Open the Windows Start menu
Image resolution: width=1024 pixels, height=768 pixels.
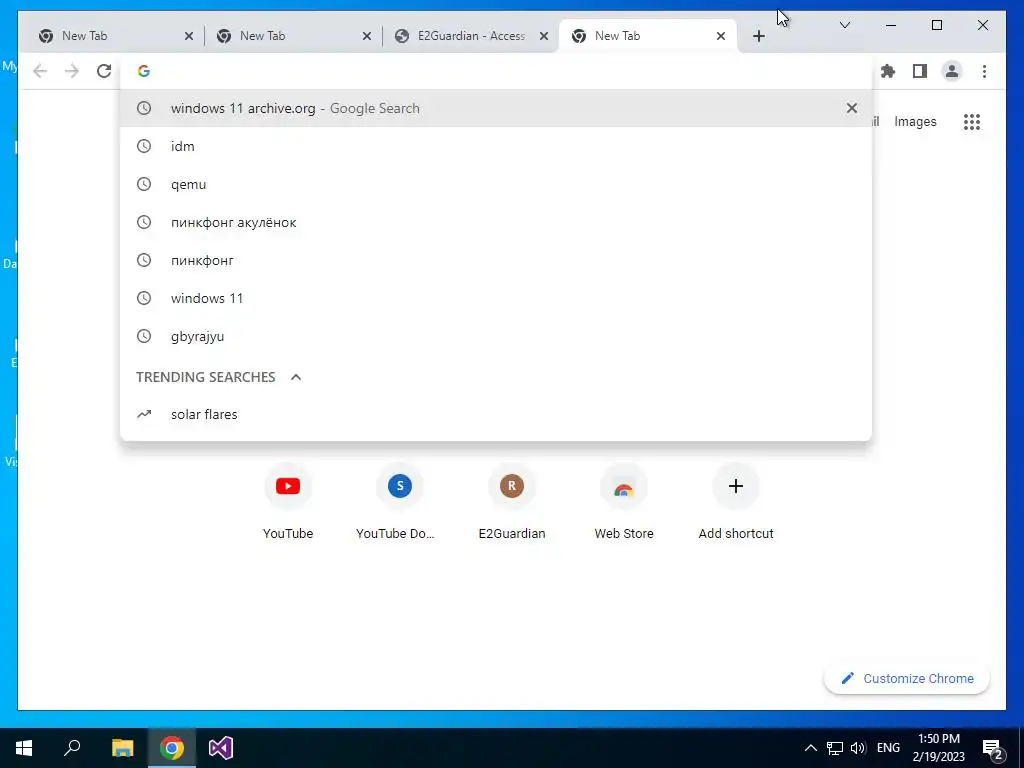[x=24, y=748]
